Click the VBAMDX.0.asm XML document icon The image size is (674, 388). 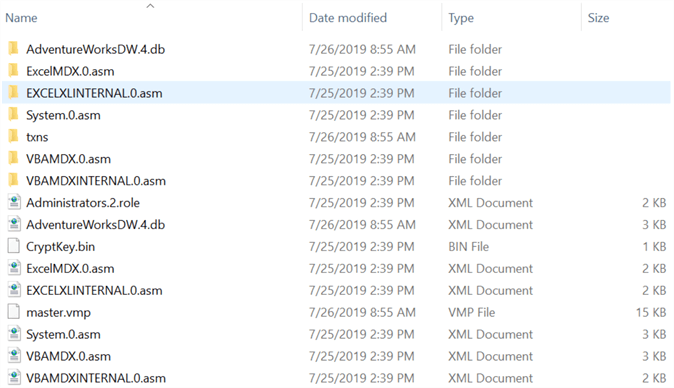pos(14,355)
